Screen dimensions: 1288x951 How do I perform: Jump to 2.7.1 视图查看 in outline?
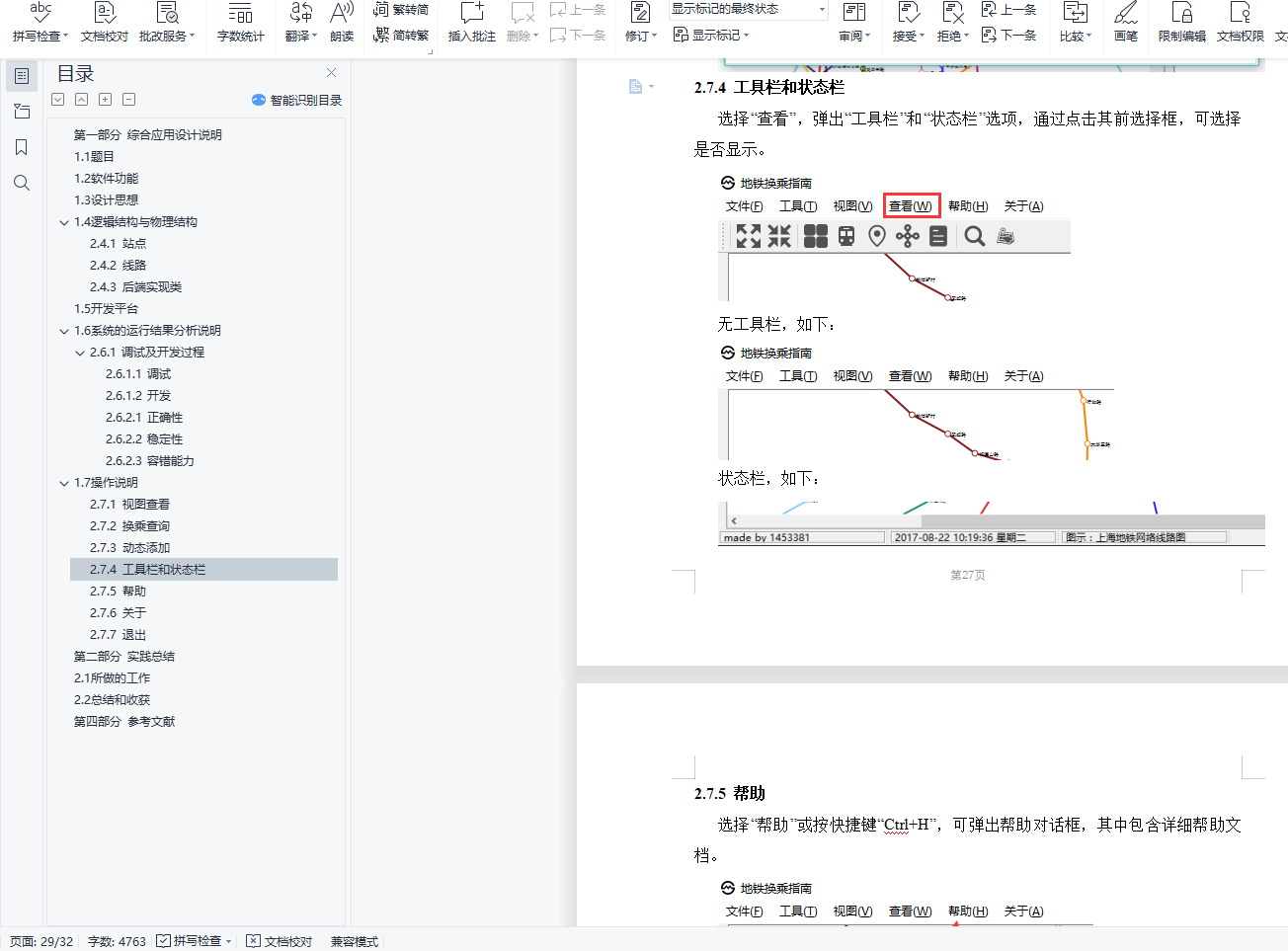pos(129,505)
